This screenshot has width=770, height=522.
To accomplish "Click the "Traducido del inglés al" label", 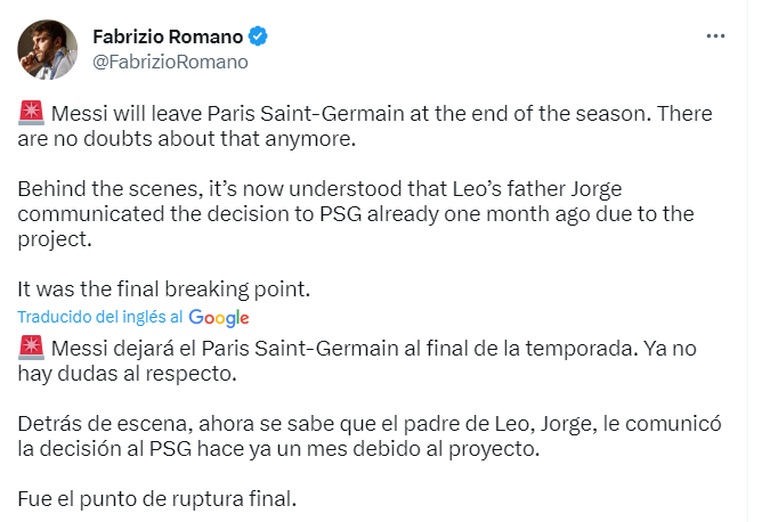I will click(x=100, y=317).
